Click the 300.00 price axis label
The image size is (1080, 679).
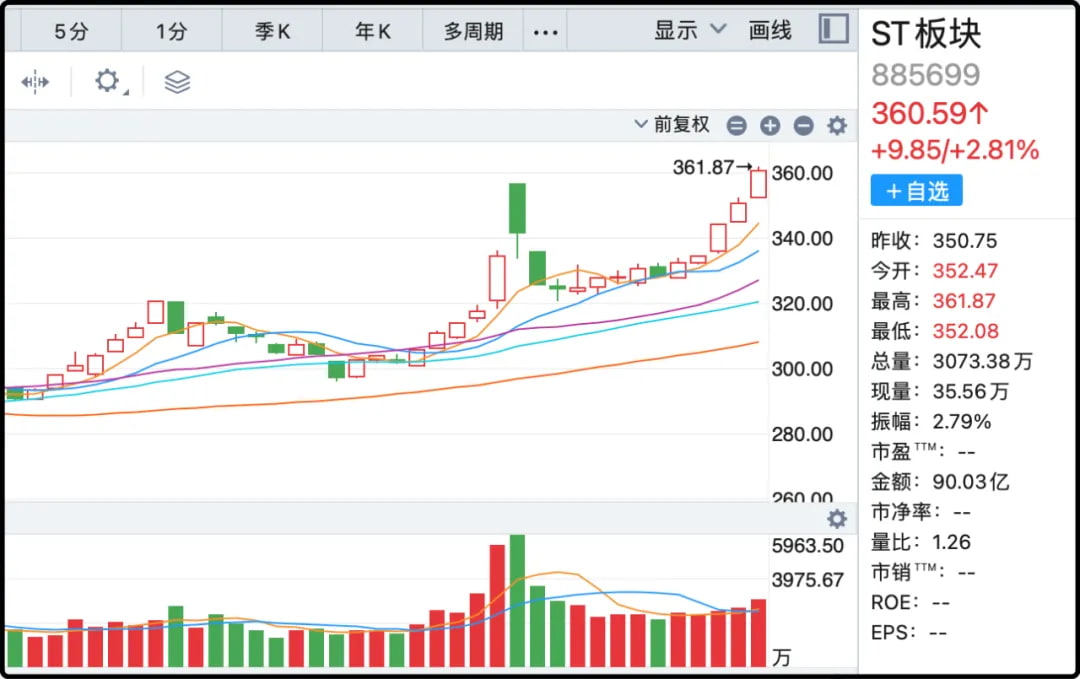tap(802, 369)
